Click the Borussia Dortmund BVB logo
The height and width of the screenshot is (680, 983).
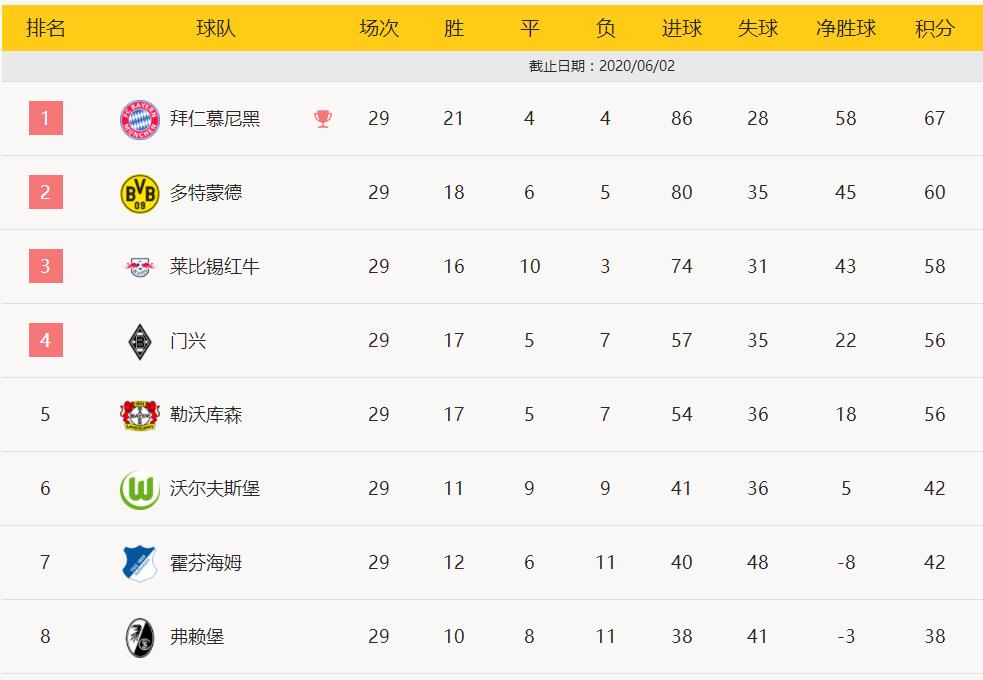click(x=140, y=193)
